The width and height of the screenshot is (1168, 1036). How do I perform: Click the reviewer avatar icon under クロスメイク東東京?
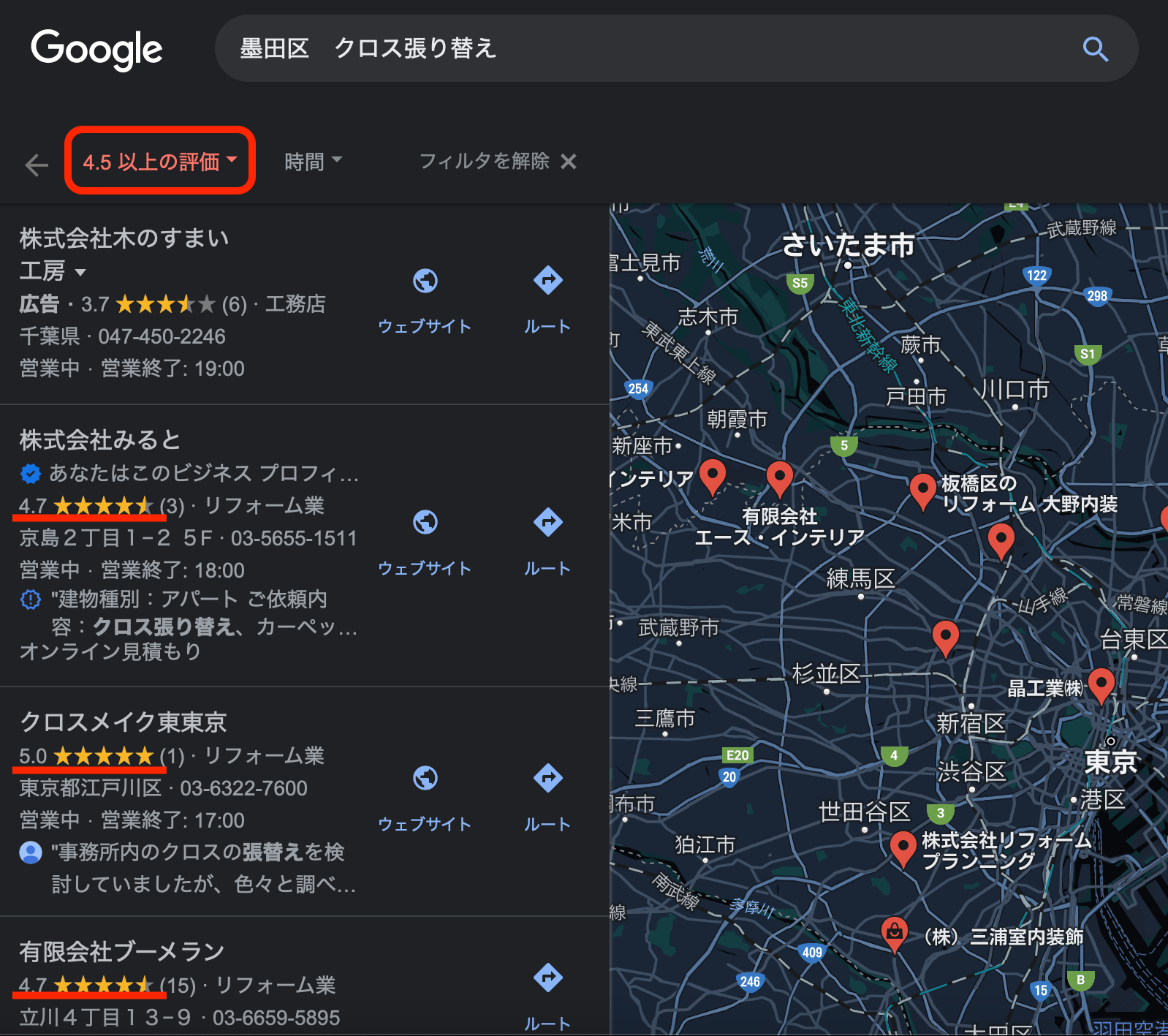(30, 852)
